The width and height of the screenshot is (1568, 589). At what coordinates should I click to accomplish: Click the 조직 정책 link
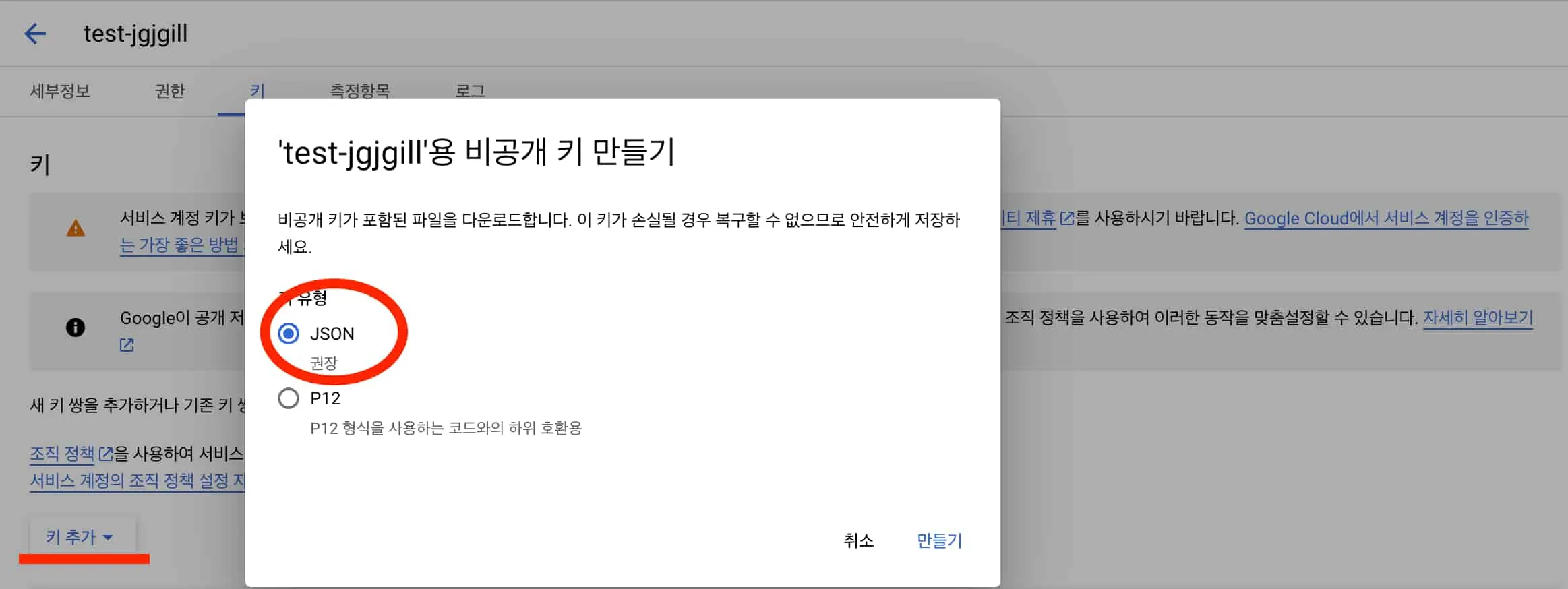coord(62,454)
